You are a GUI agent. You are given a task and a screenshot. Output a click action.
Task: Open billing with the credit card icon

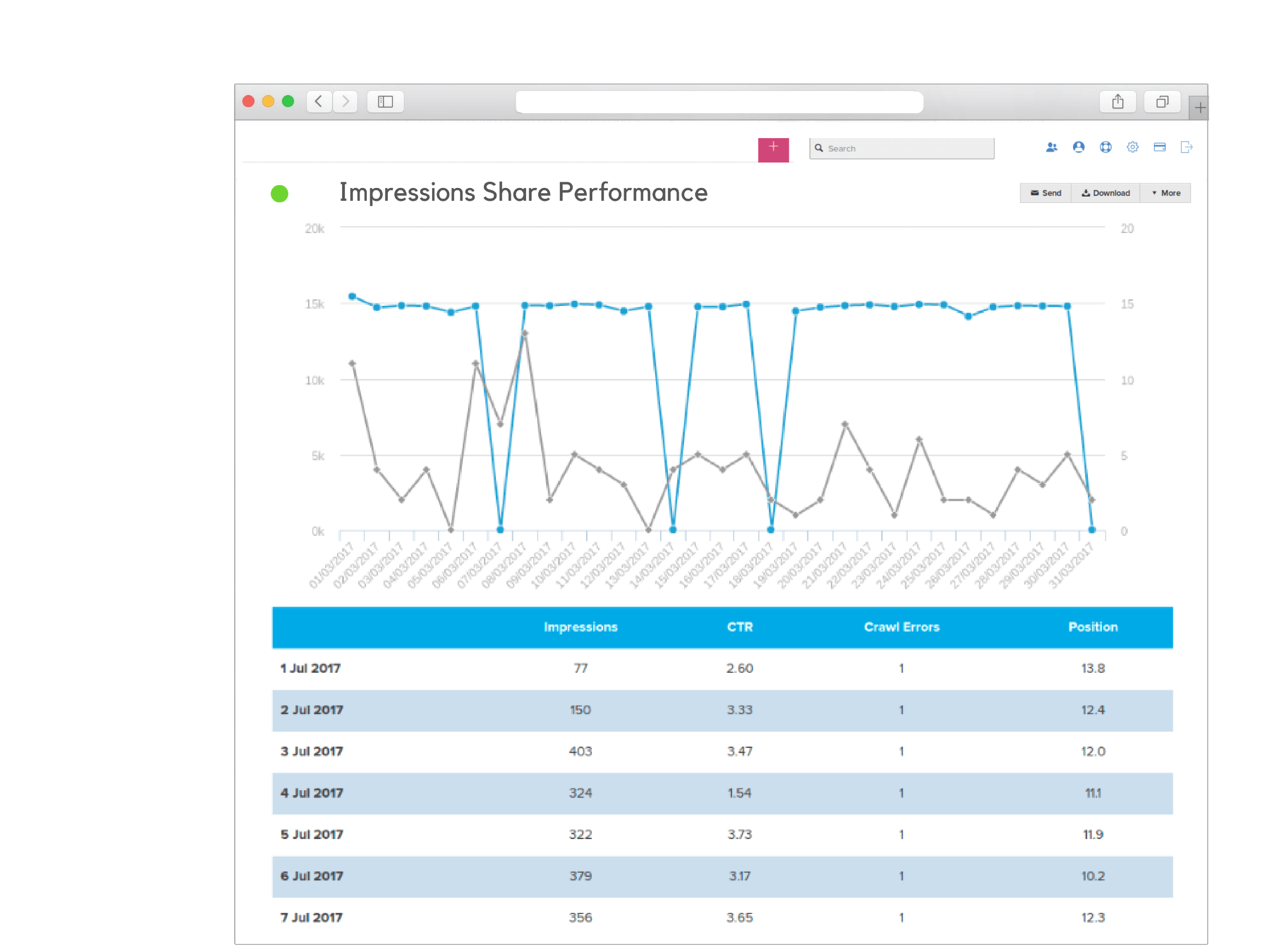coord(1159,147)
